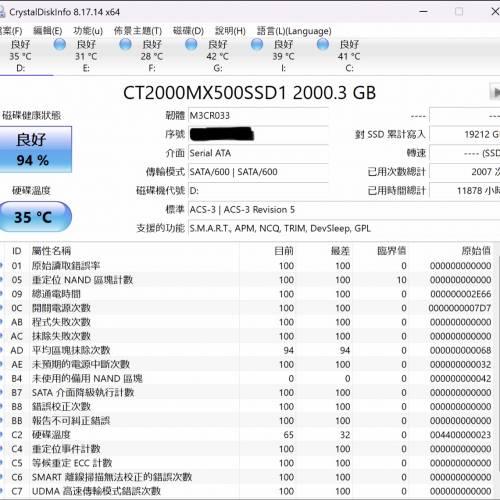
Task: Select the AD 平均區塊抹除次數 row
Action: 247,350
